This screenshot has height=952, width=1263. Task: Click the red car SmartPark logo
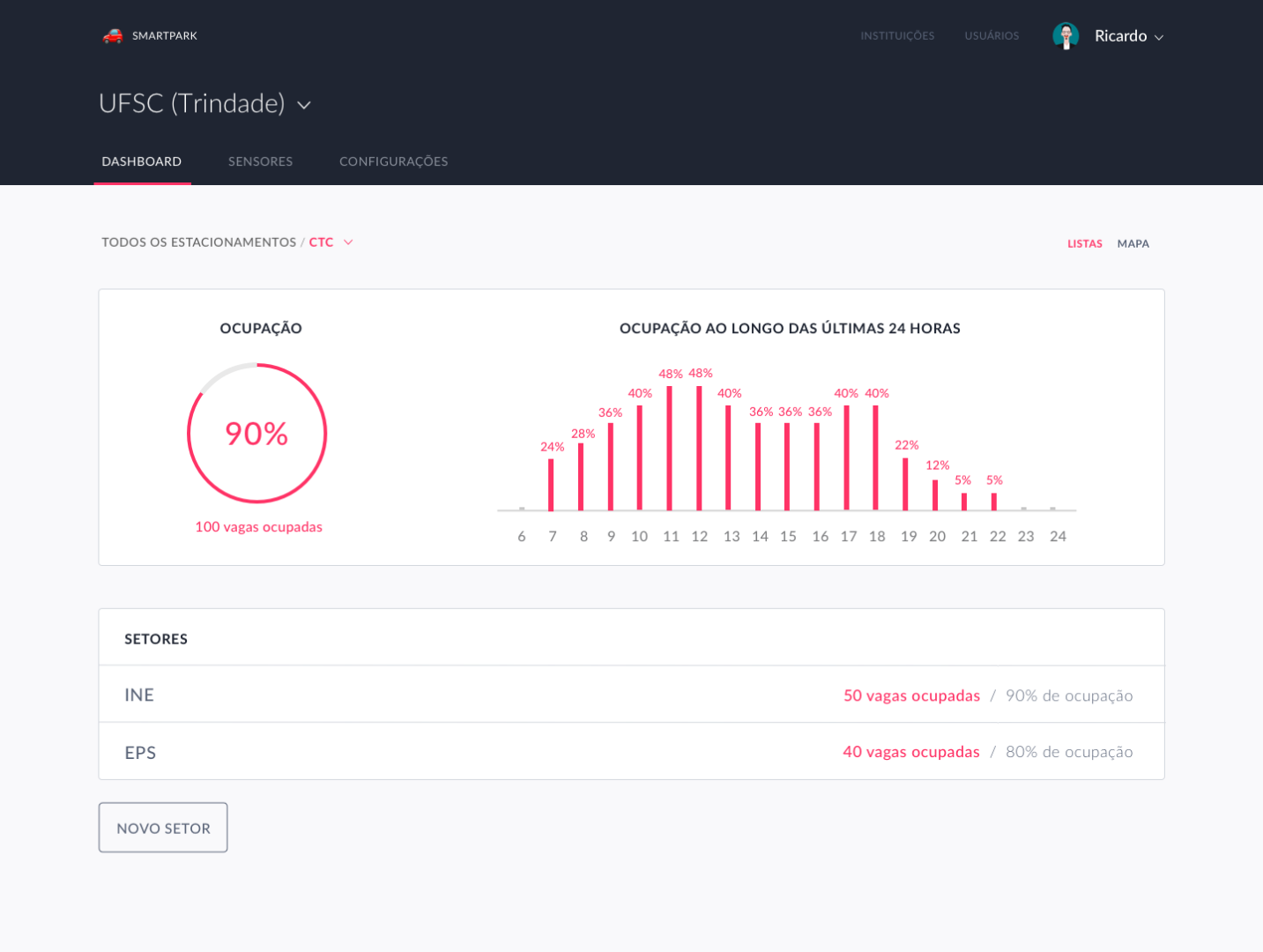pos(113,36)
